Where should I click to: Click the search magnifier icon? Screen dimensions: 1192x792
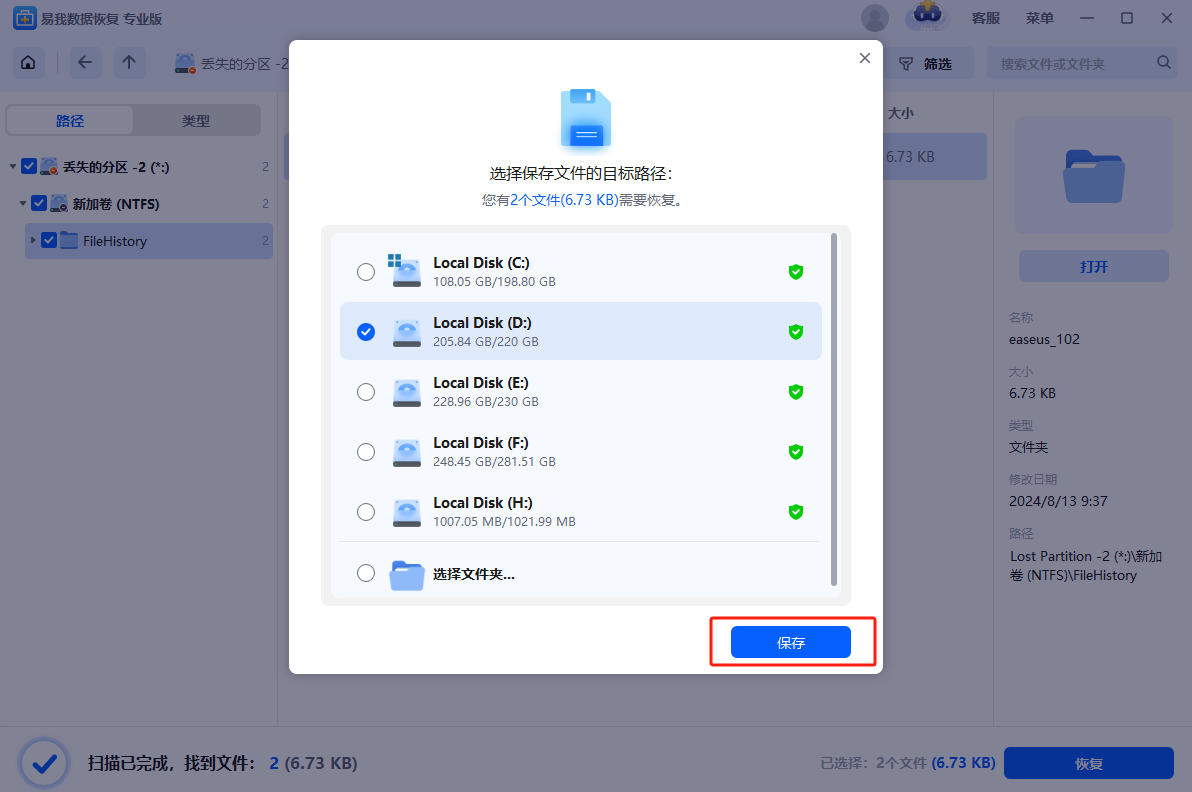1164,62
